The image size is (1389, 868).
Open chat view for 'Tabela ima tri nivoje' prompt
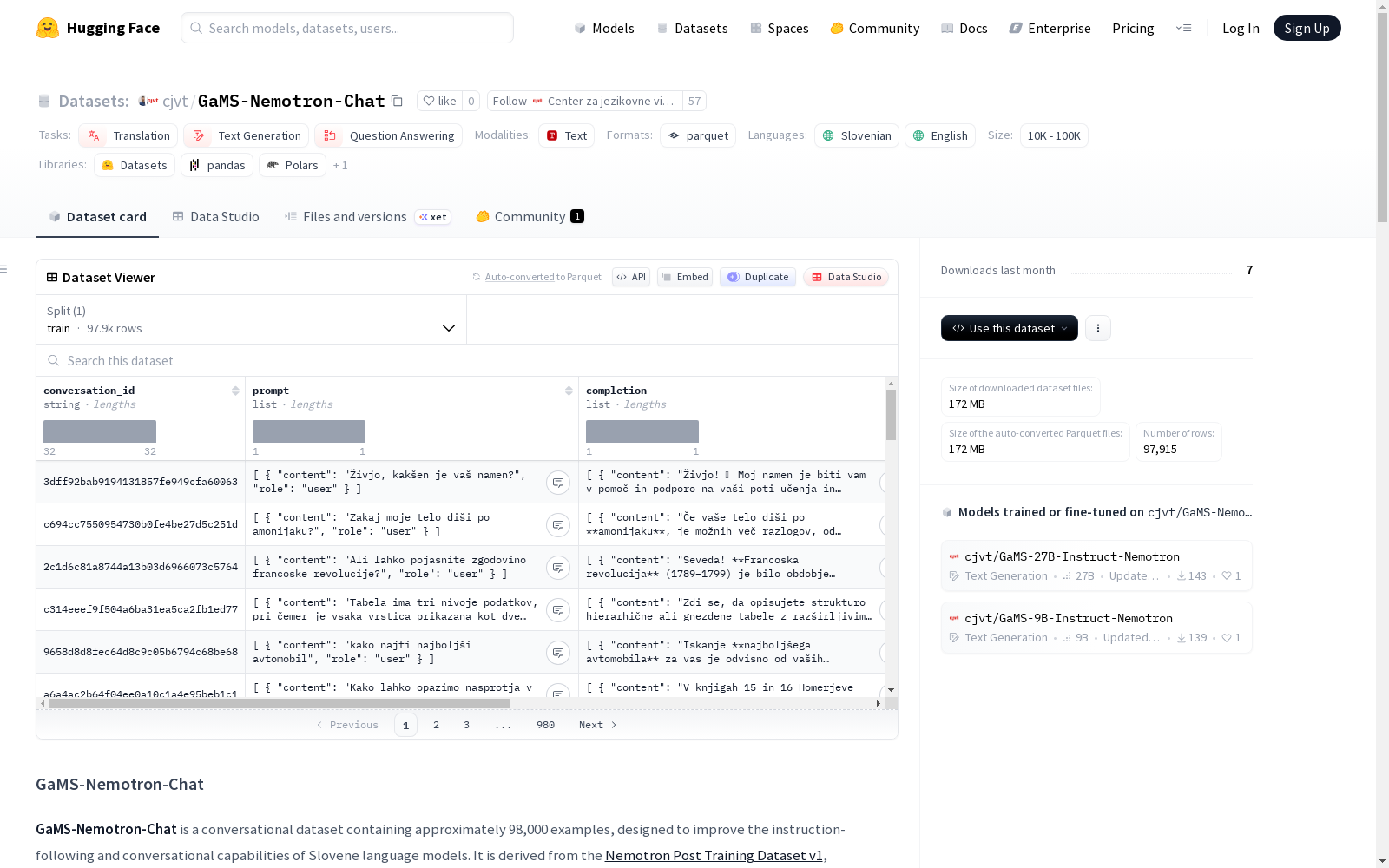(x=558, y=610)
